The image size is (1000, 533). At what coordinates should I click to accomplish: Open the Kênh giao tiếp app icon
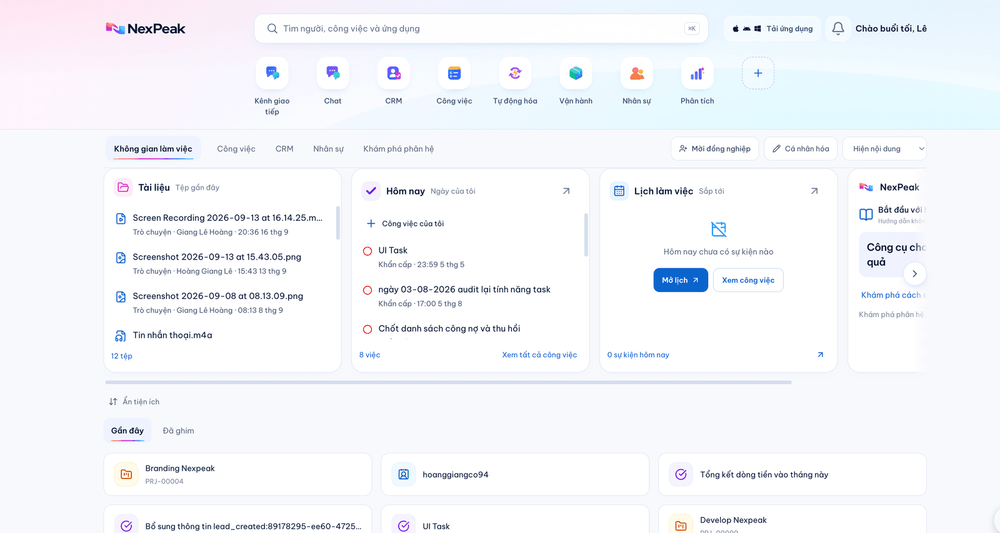pos(272,73)
